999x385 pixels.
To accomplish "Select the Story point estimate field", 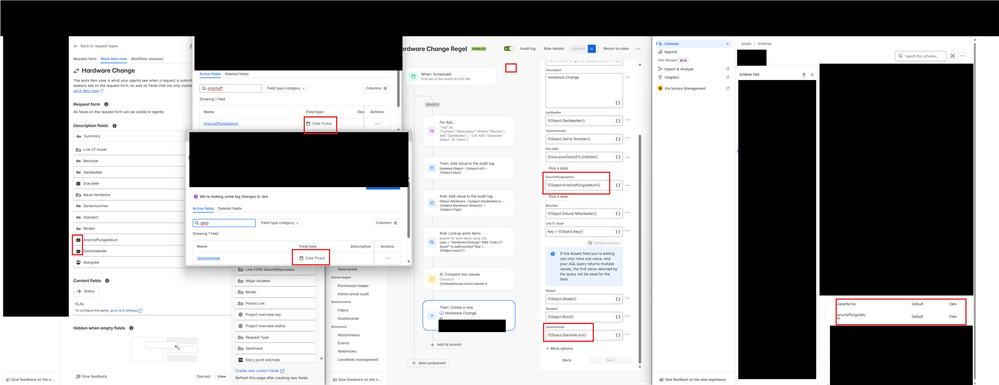I will (x=275, y=360).
